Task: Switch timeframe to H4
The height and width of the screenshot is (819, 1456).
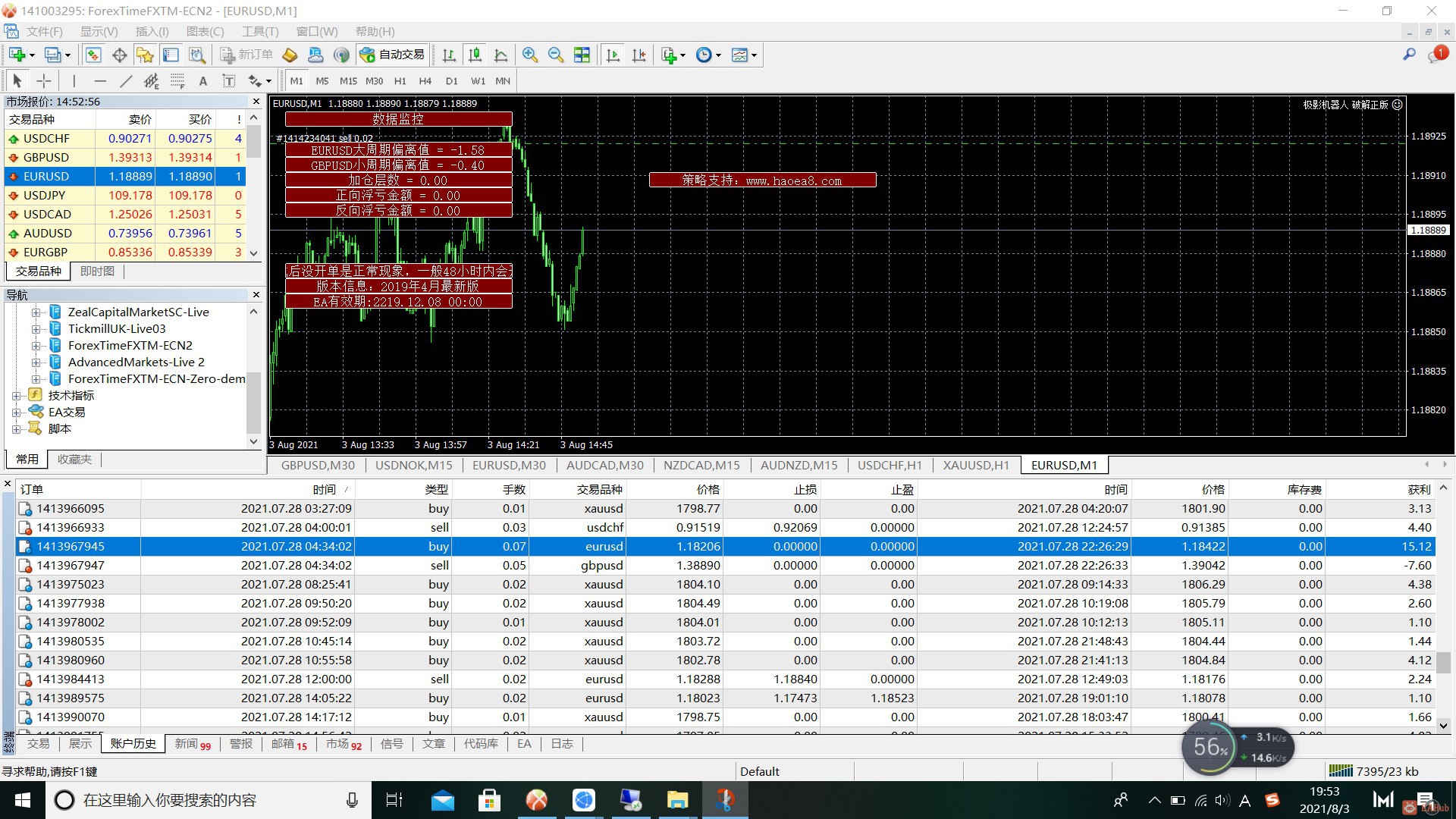Action: tap(425, 80)
